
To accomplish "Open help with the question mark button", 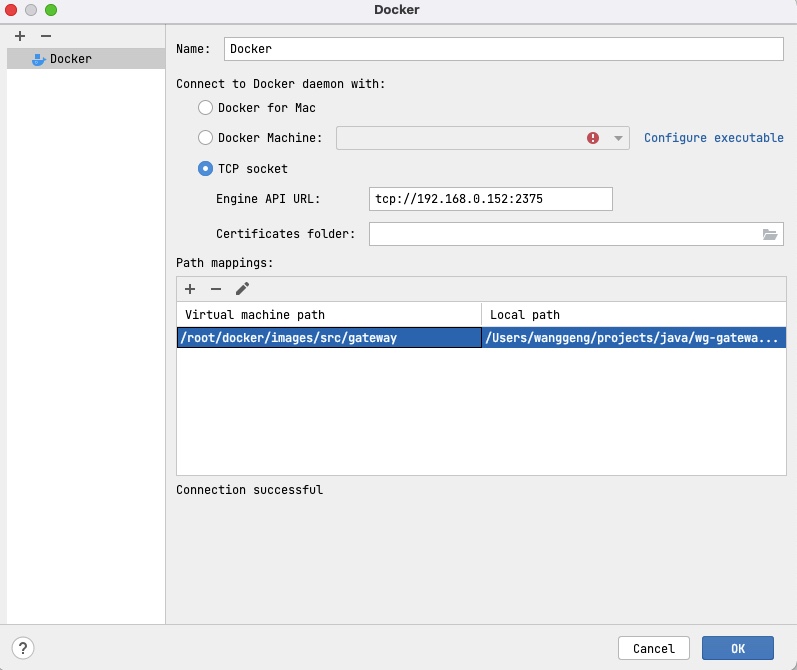I will point(23,648).
